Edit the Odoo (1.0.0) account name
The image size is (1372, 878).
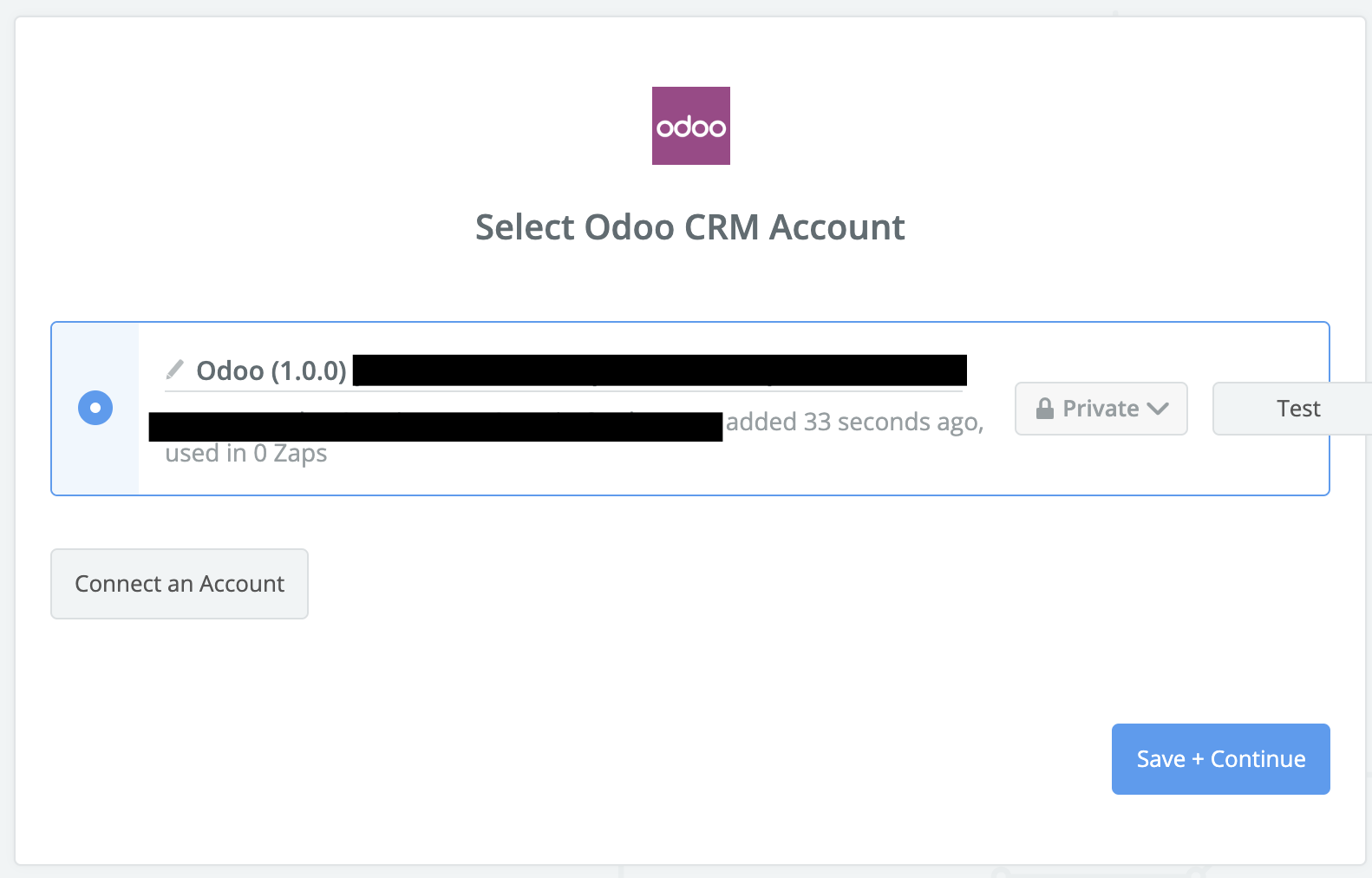271,371
